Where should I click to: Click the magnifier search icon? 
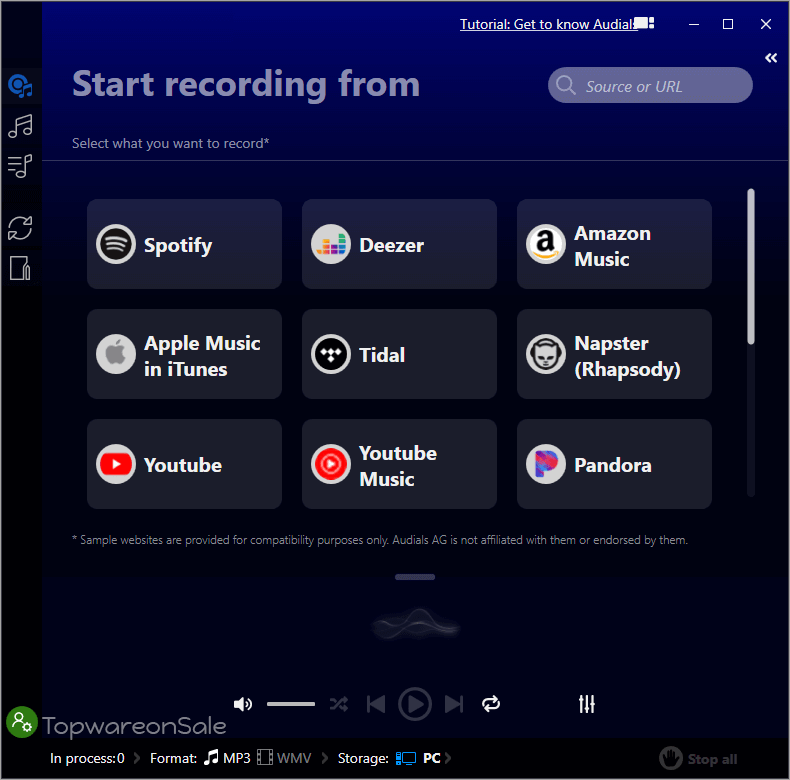(565, 85)
